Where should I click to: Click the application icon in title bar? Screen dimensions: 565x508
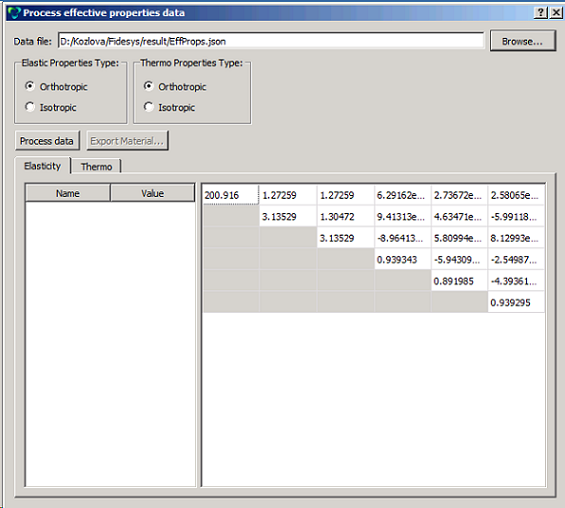[14, 13]
